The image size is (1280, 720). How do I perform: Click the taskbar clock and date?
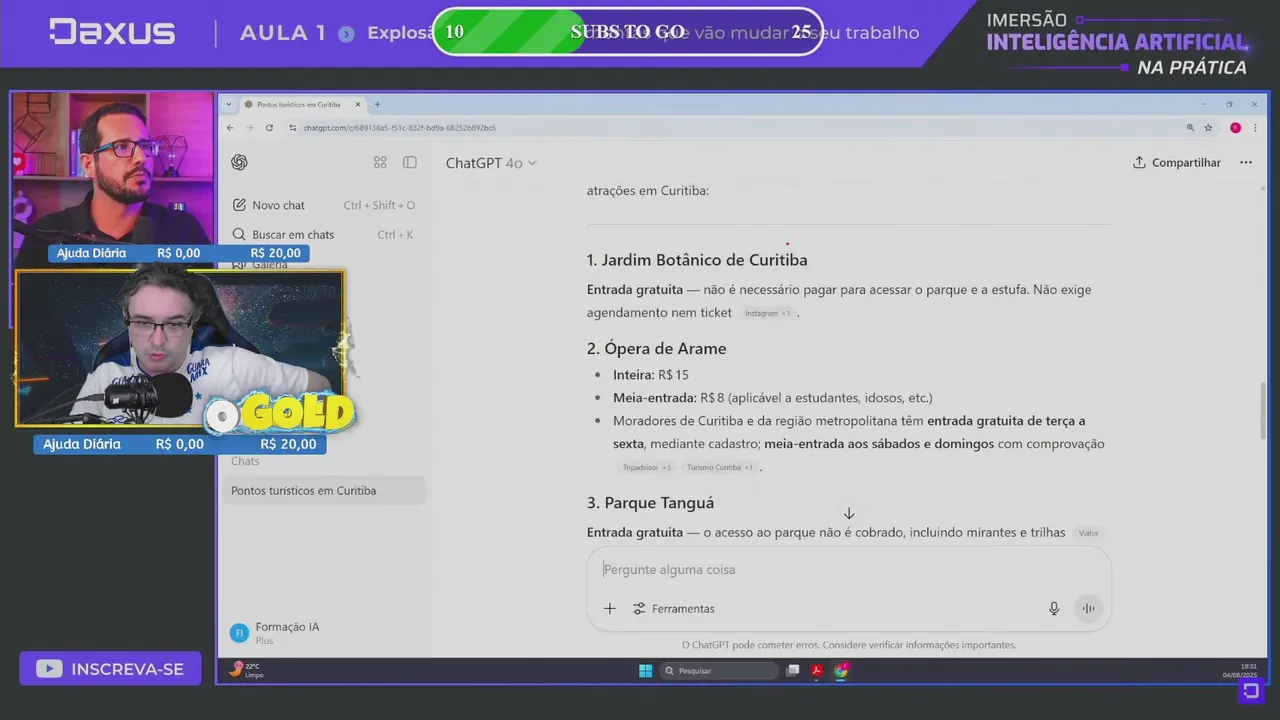coord(1239,671)
